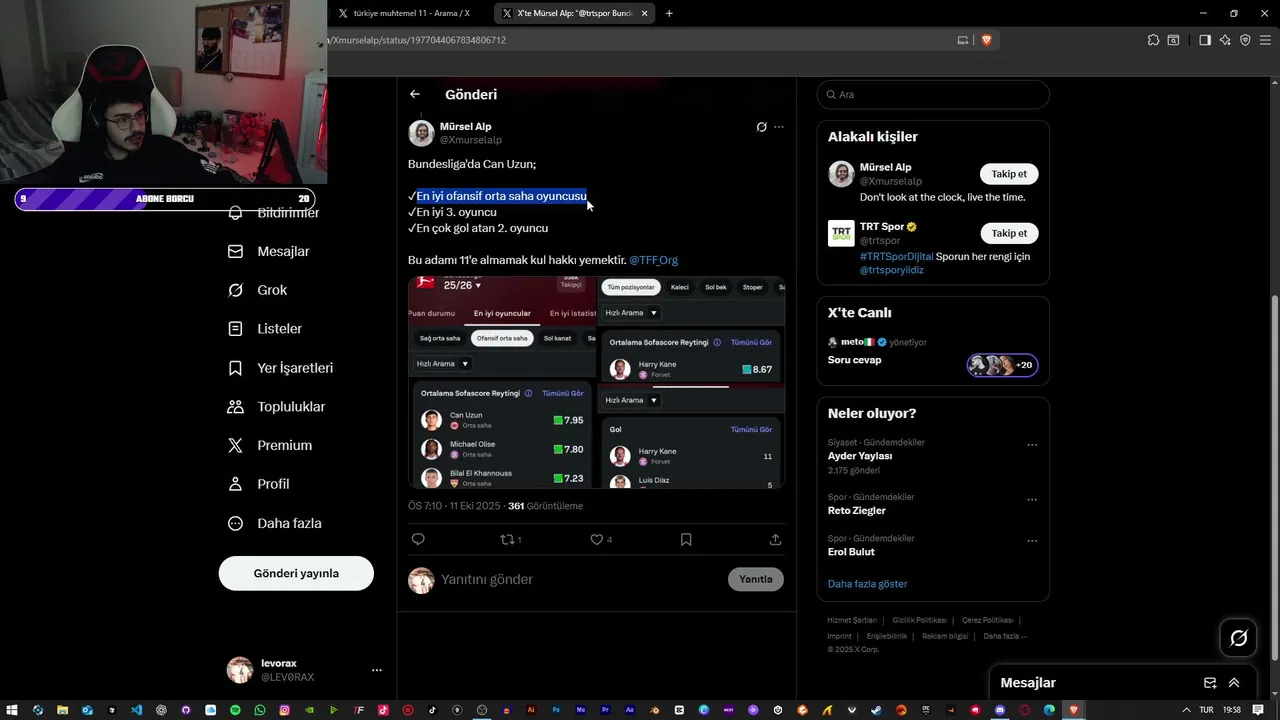Open options for Erol Bulut trend
The height and width of the screenshot is (720, 1280).
point(1032,541)
